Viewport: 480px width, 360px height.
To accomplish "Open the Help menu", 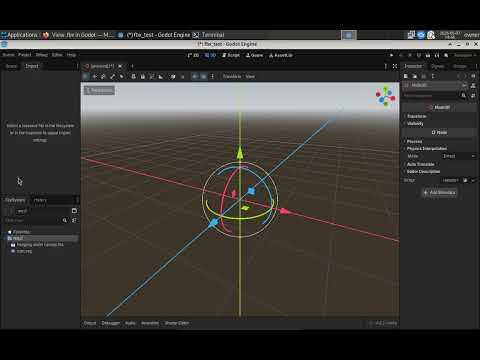I will pyautogui.click(x=71, y=55).
